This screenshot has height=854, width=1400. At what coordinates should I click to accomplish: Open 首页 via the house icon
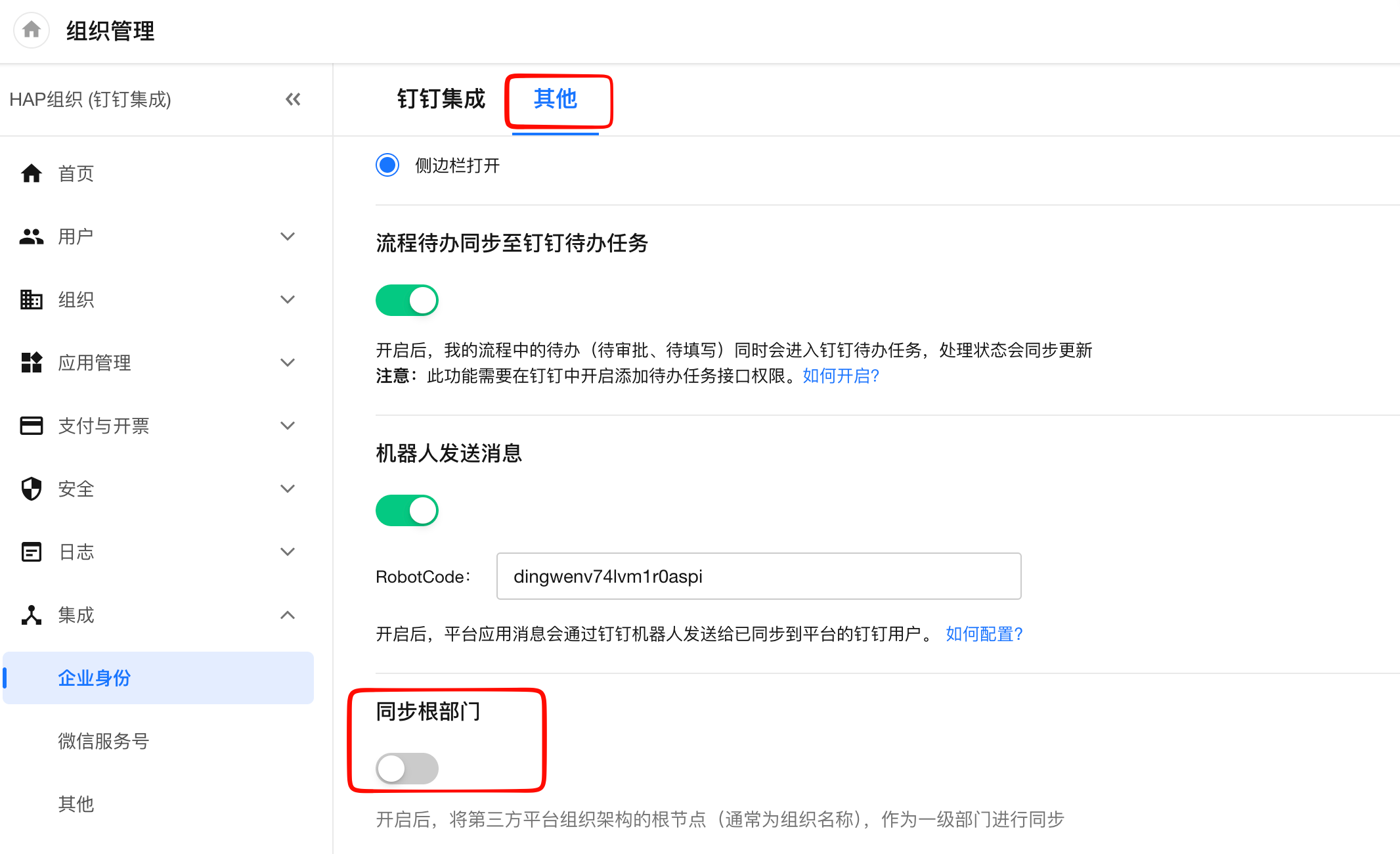pos(32,173)
